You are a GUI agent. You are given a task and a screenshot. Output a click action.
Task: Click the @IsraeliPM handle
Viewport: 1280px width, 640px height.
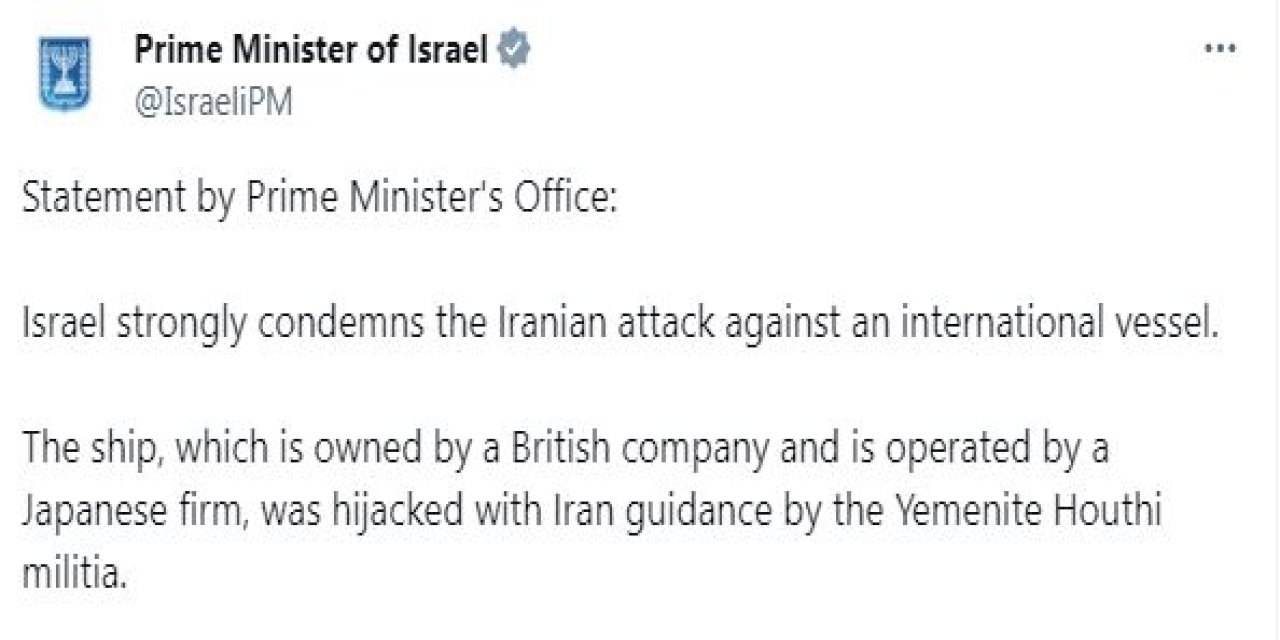pyautogui.click(x=213, y=102)
